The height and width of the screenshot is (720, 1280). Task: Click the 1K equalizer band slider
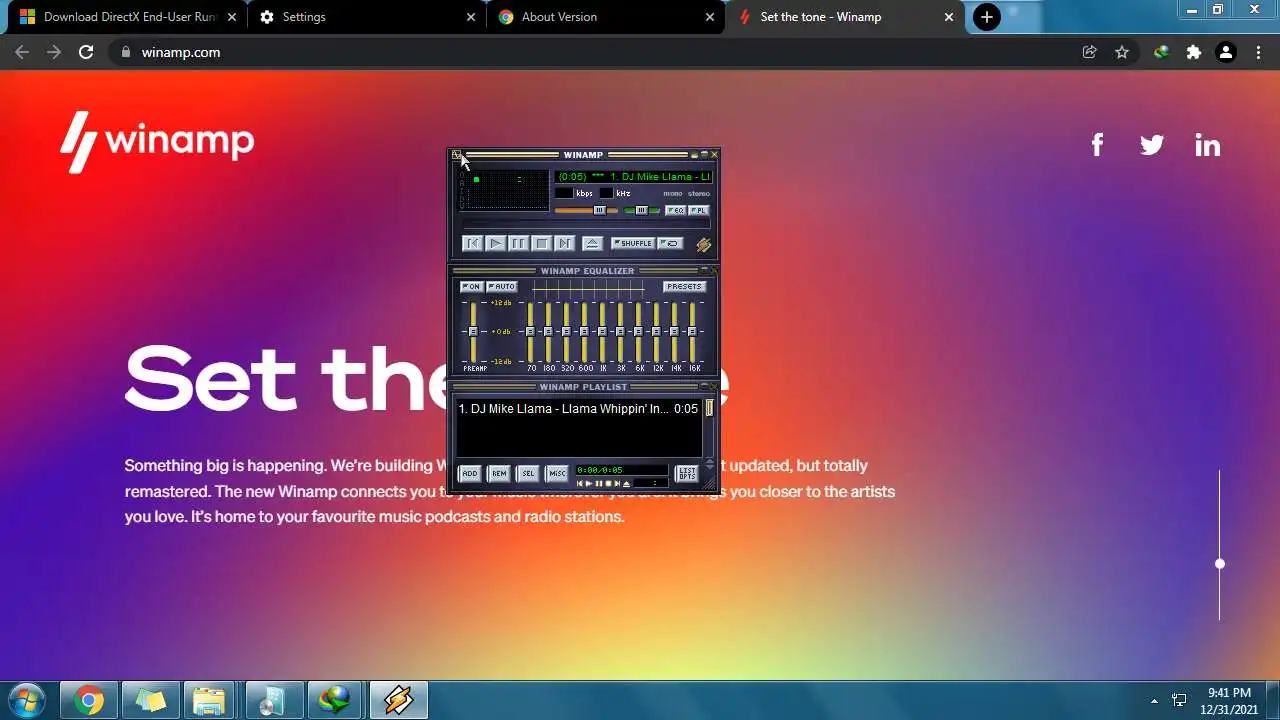click(x=602, y=332)
